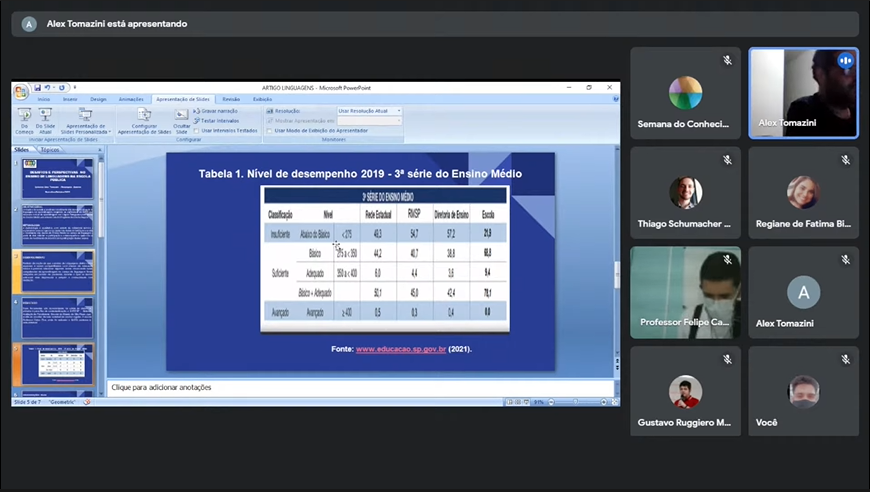Open the Revisão ribbon tab
The height and width of the screenshot is (492, 870).
(231, 99)
